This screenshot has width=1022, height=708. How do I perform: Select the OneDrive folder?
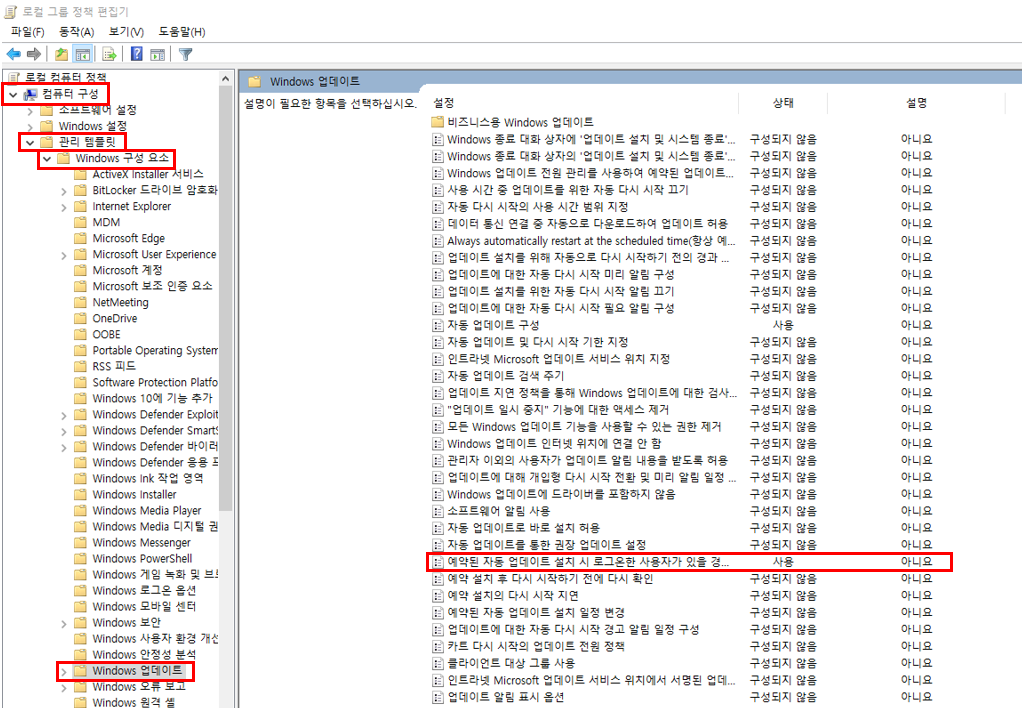115,318
